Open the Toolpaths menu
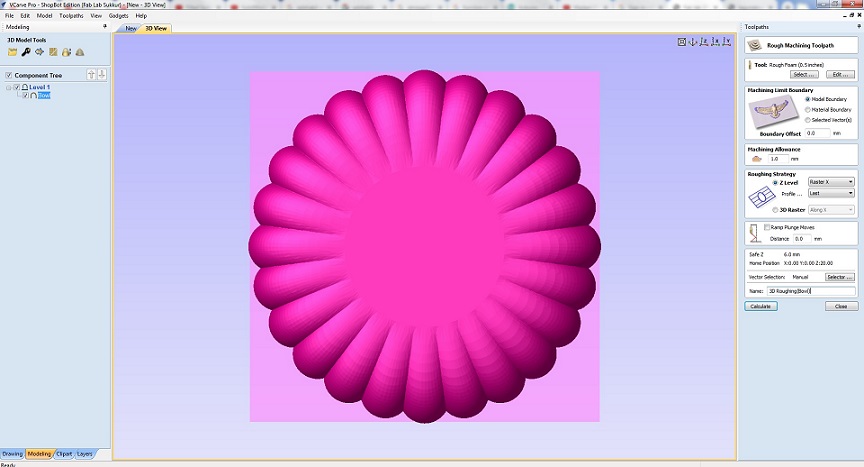Image resolution: width=864 pixels, height=467 pixels. coord(71,15)
